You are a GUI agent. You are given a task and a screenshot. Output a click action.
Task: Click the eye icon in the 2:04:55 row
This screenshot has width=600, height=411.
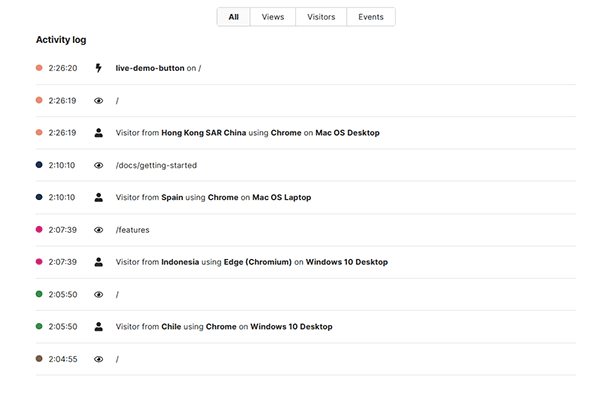98,358
